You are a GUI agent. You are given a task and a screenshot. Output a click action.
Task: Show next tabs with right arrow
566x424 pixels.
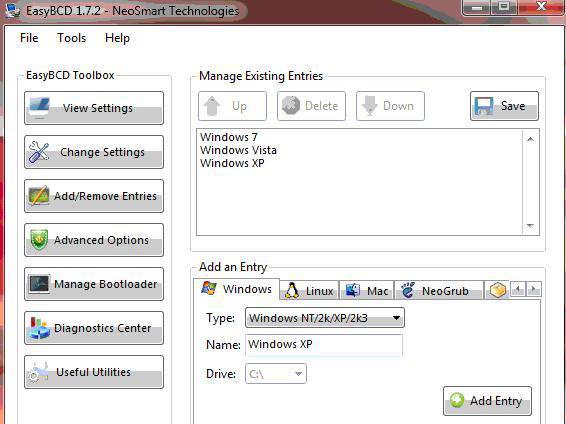(x=534, y=289)
